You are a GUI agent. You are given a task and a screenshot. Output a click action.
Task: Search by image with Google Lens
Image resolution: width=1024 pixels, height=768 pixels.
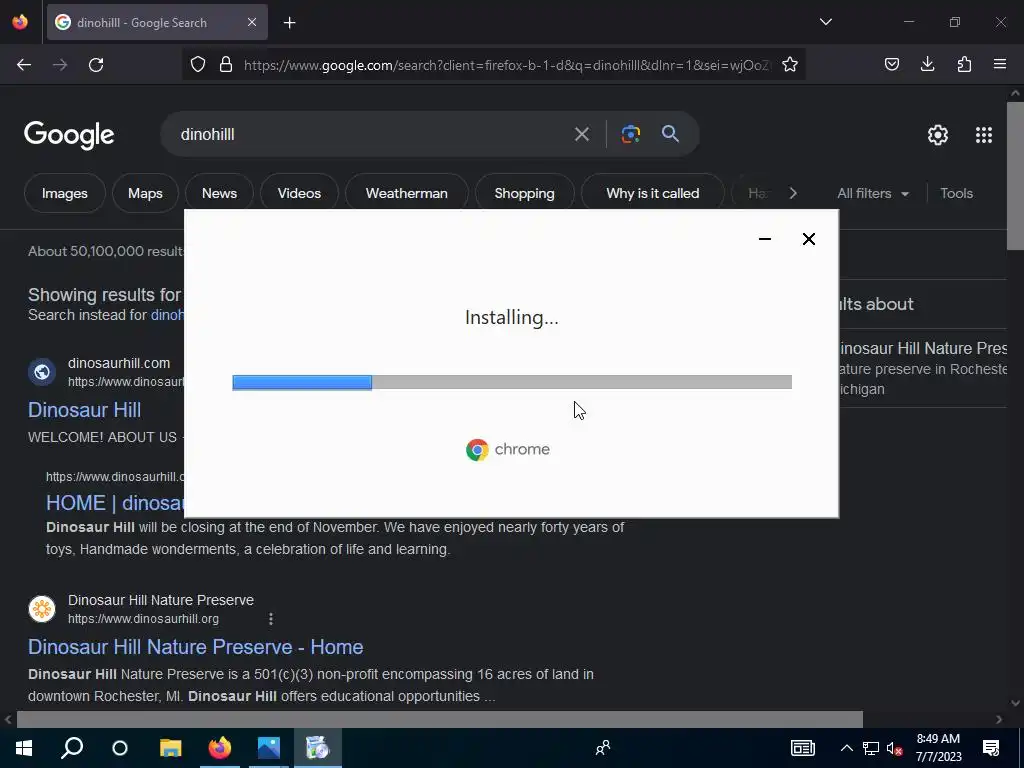click(x=631, y=134)
